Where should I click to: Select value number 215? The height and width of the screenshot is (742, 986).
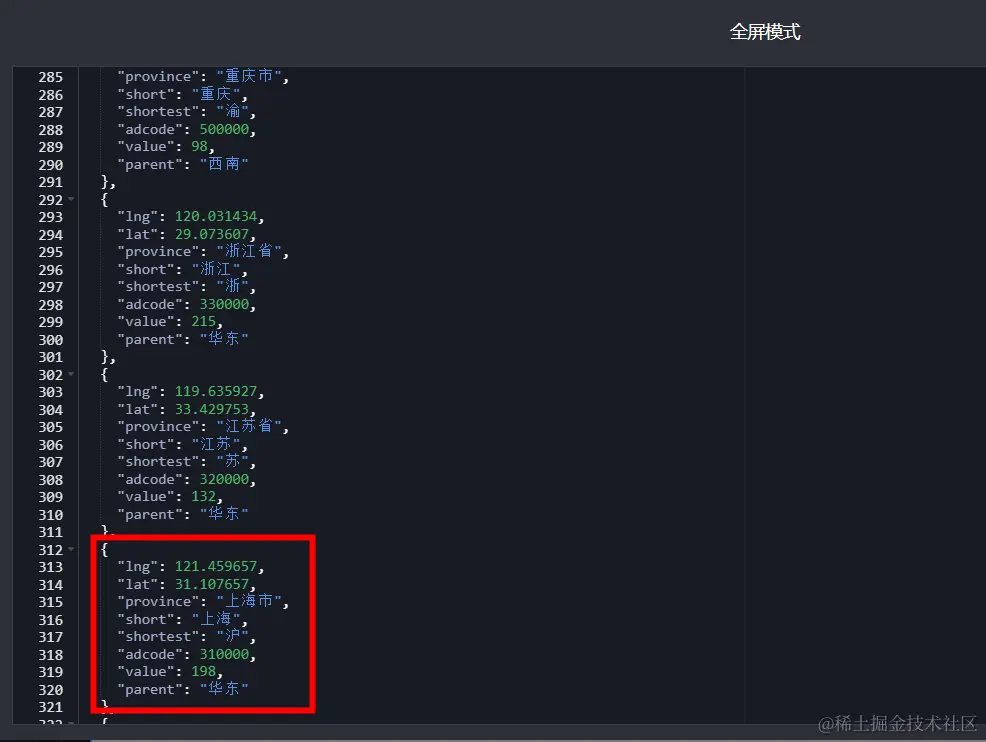coord(203,321)
